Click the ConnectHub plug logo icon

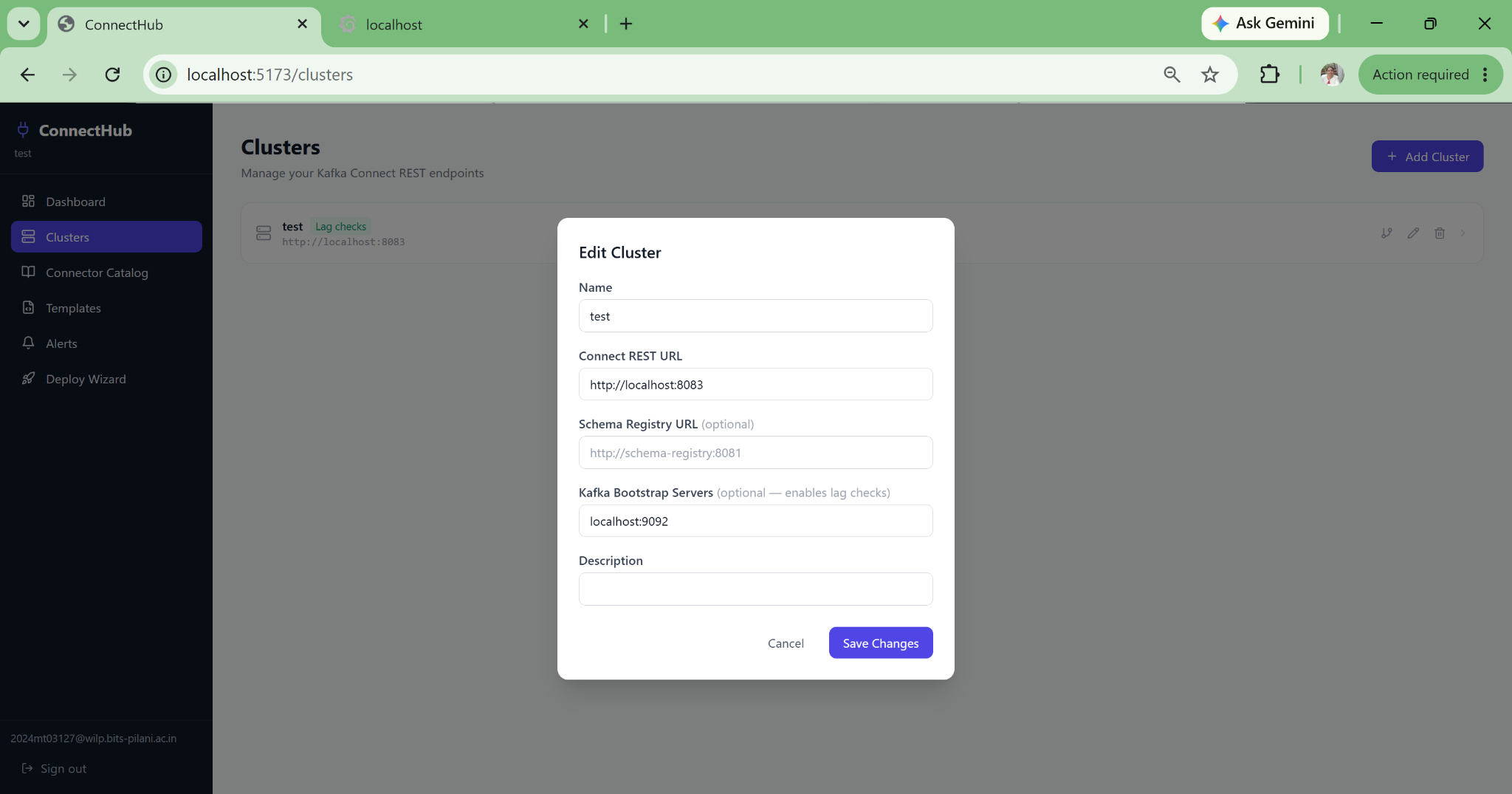[23, 130]
